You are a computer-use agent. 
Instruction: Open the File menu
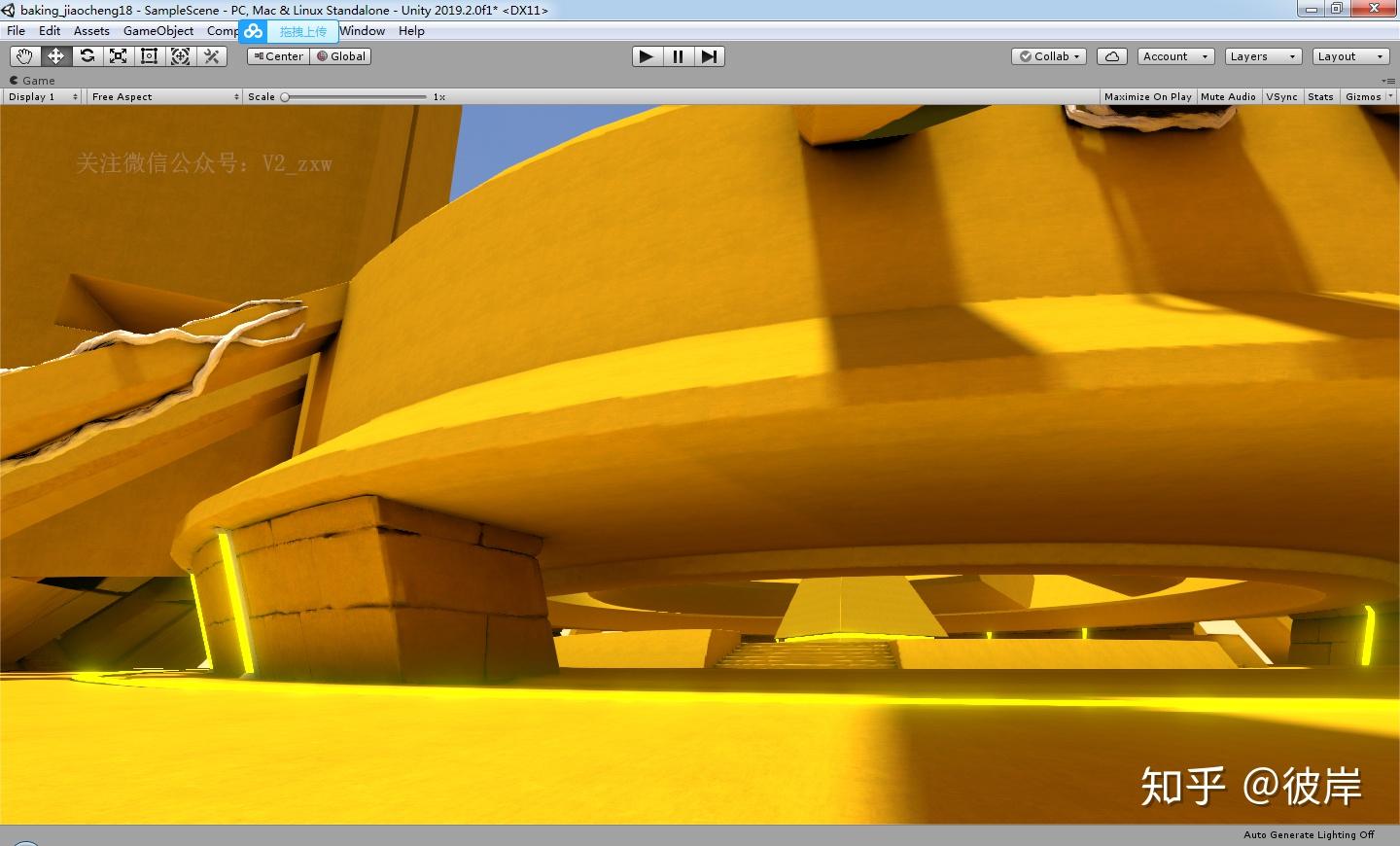pos(17,31)
